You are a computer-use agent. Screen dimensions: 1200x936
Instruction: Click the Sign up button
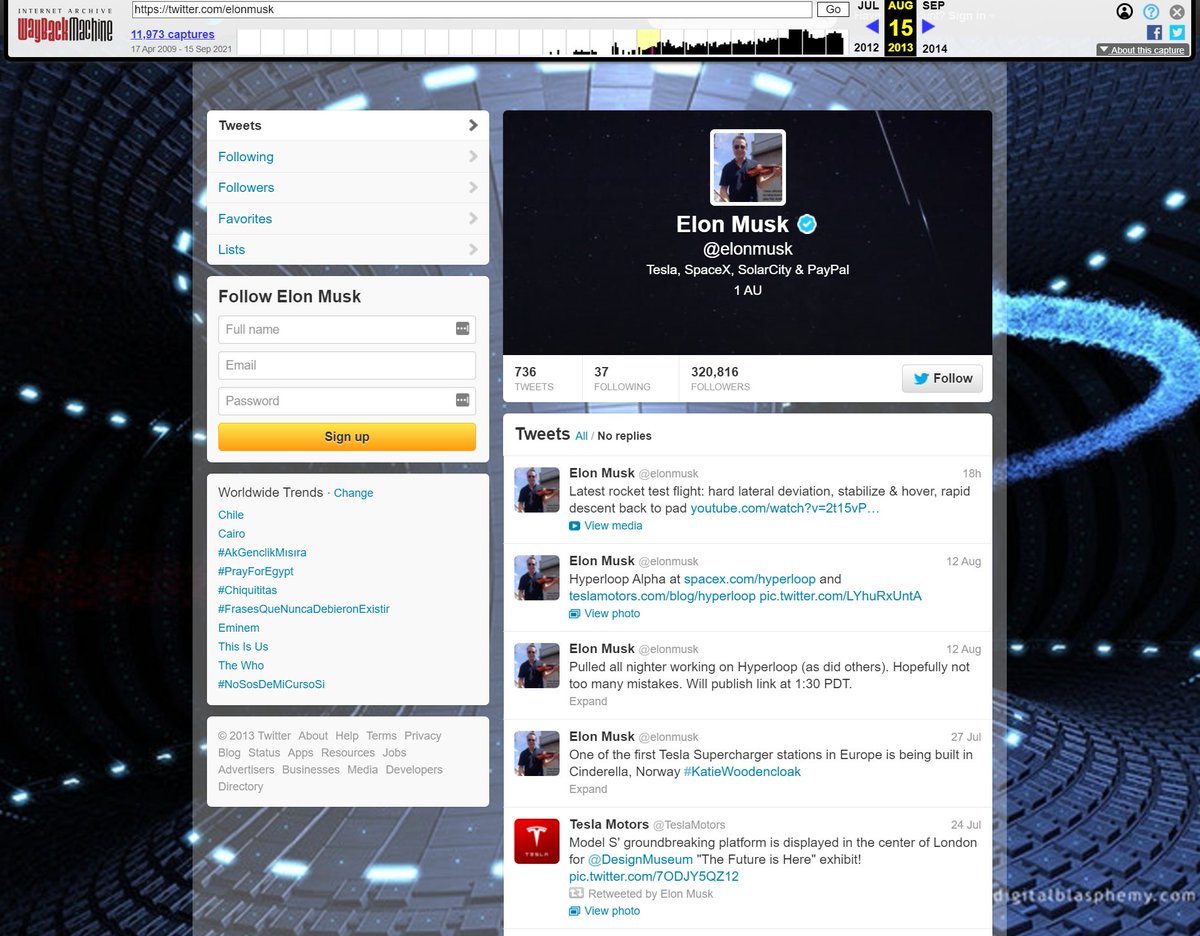click(x=347, y=437)
